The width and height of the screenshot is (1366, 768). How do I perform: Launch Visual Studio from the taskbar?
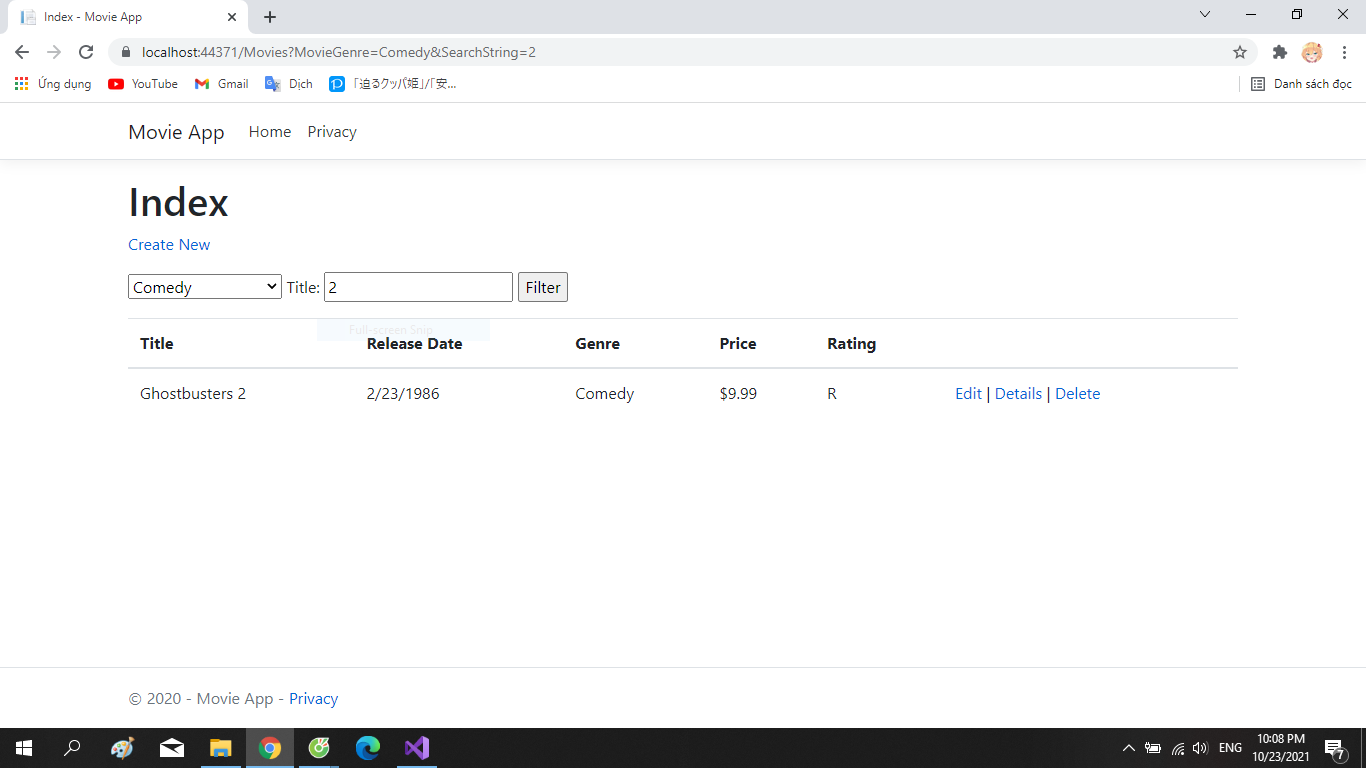click(x=416, y=748)
